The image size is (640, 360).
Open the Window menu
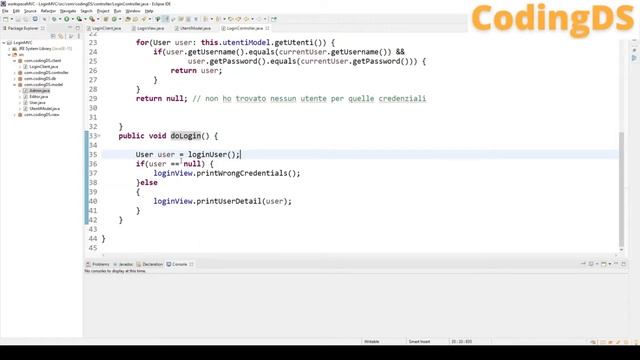pyautogui.click(x=132, y=11)
